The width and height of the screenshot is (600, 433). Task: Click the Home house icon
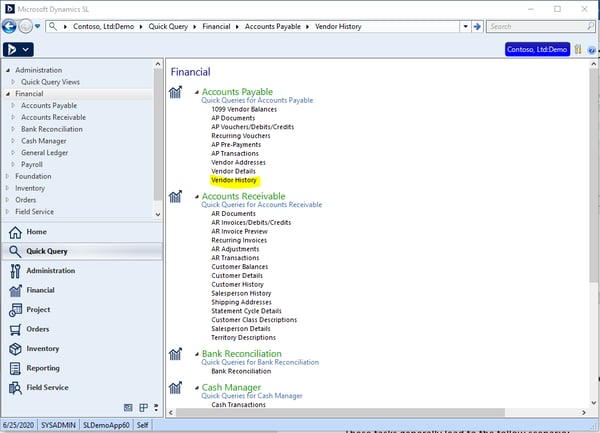(15, 232)
